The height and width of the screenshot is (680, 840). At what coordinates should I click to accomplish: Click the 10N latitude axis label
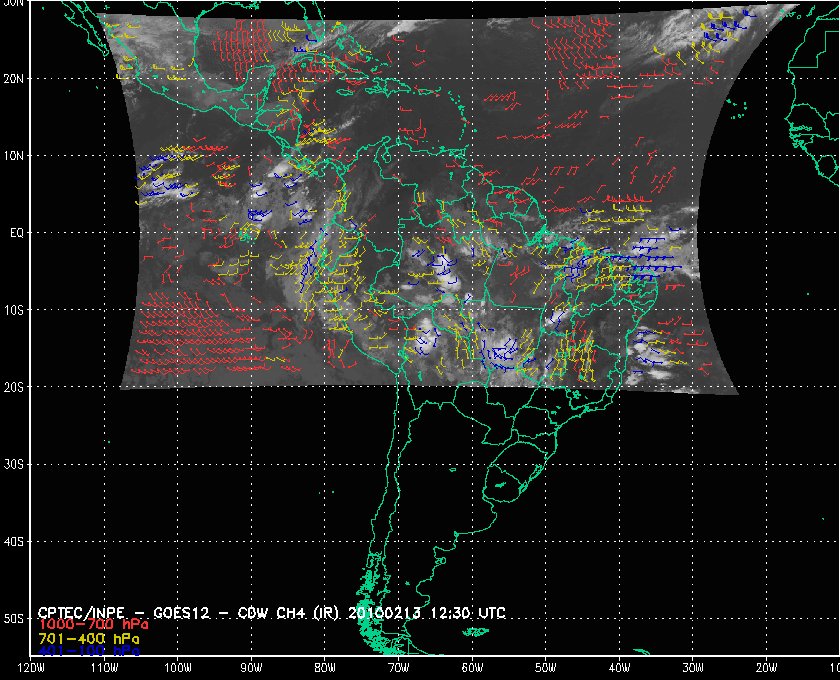pyautogui.click(x=14, y=155)
